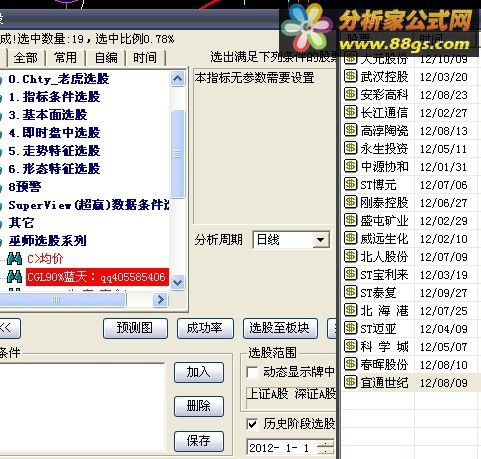Click the stock name 北人股份

(x=384, y=257)
